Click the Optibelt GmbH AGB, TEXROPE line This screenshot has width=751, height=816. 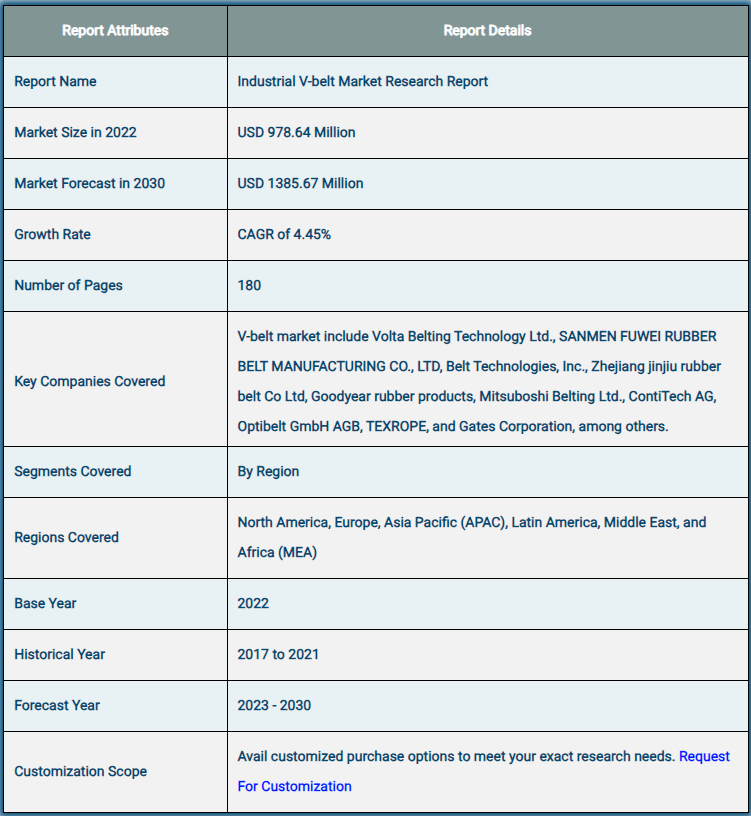coord(453,427)
